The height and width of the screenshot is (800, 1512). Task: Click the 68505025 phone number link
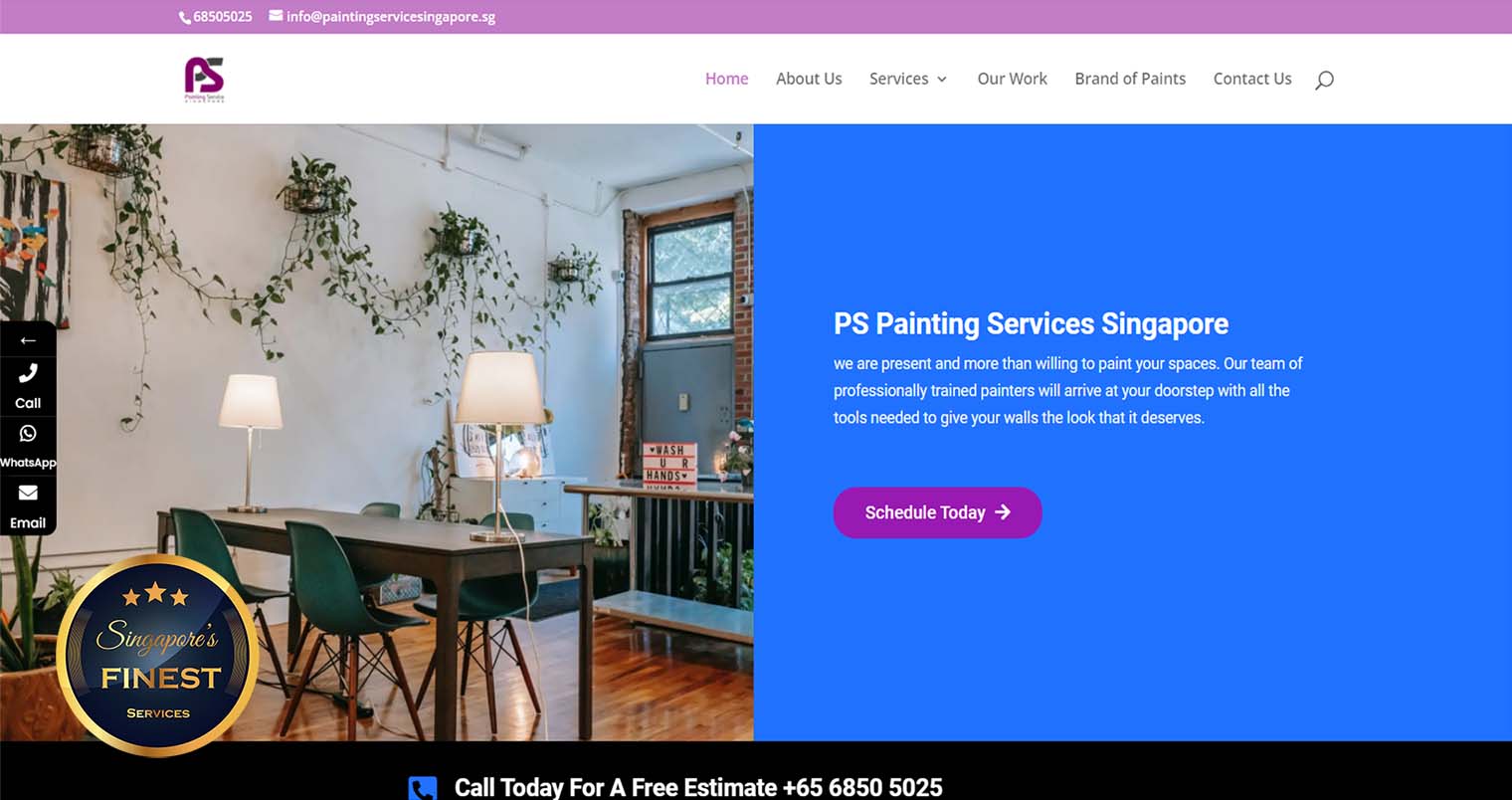(x=223, y=17)
